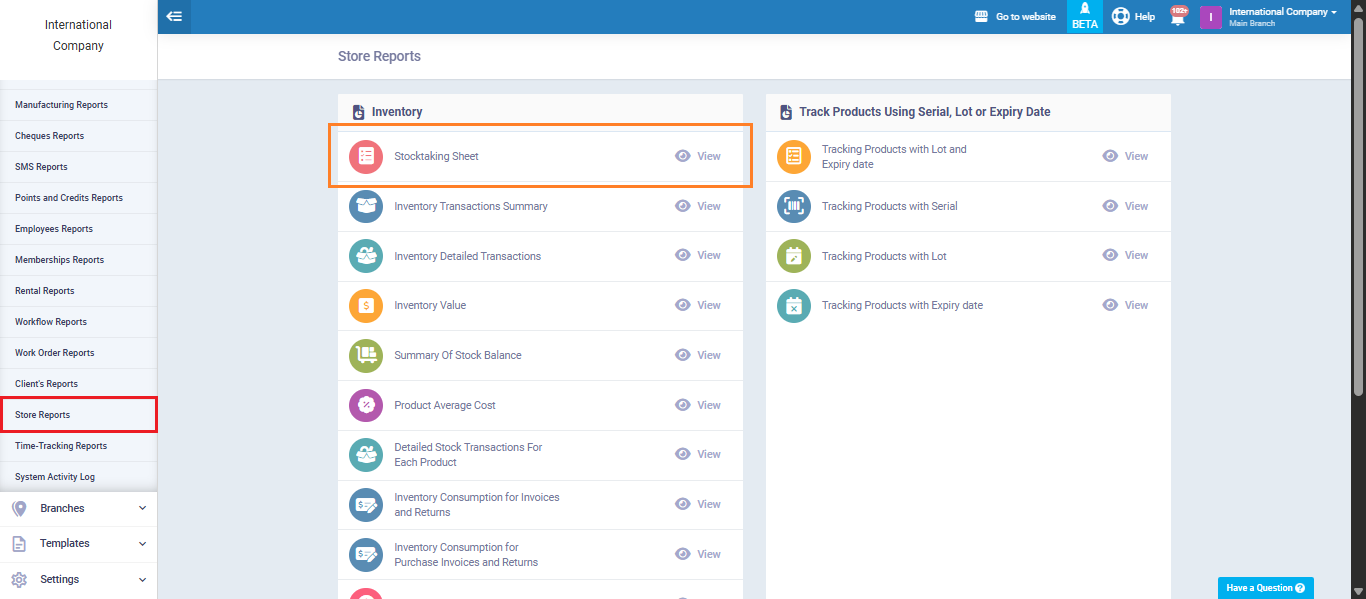Click the Product Average Cost purple icon
The image size is (1366, 599).
point(366,406)
